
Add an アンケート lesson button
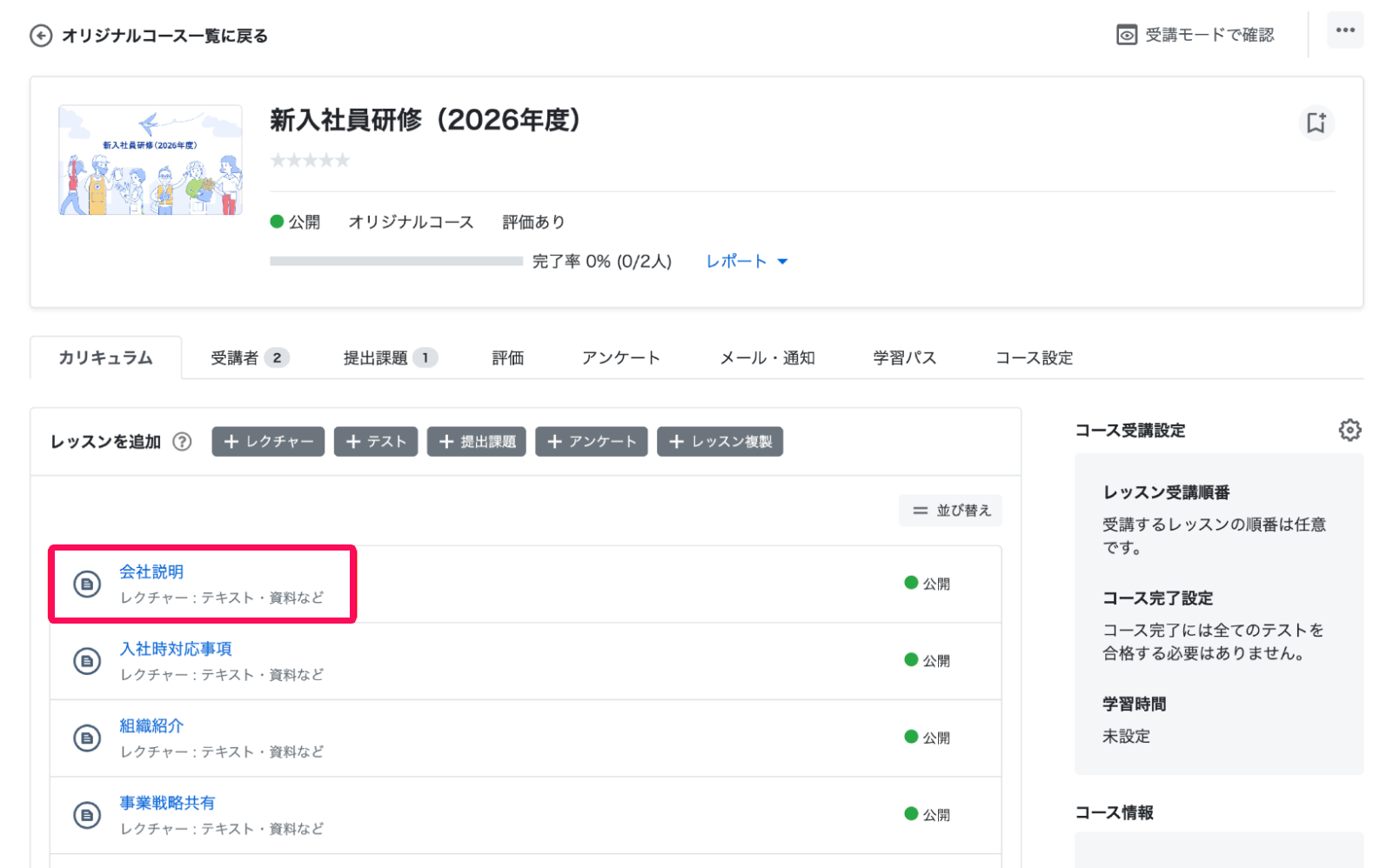click(592, 442)
